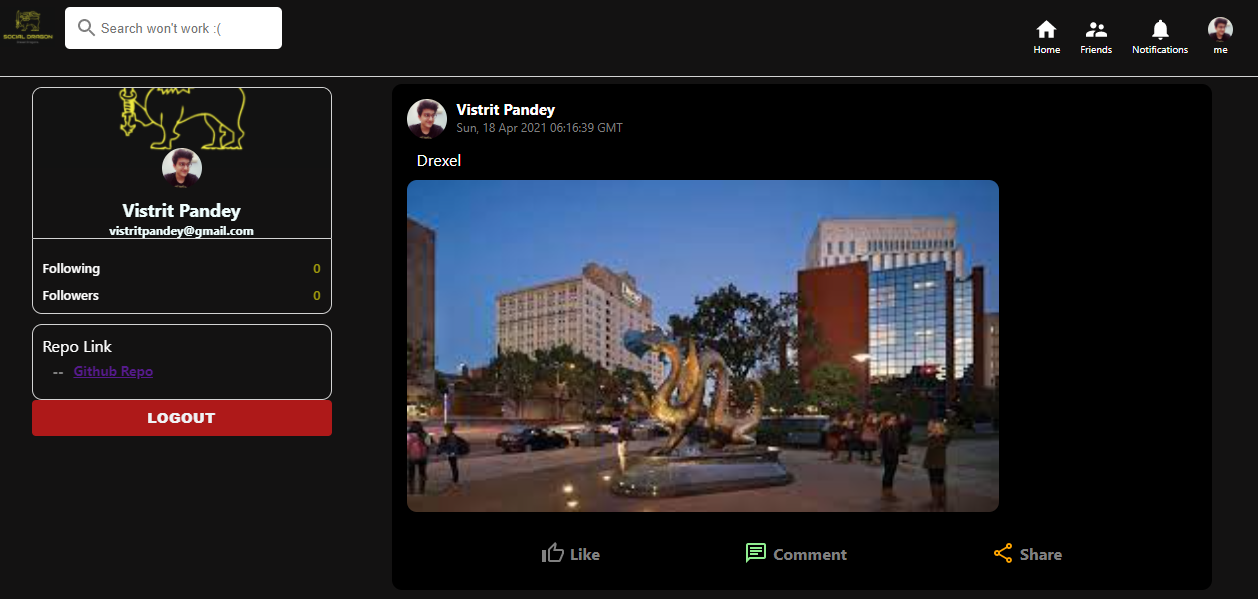The image size is (1258, 599).
Task: Click the Share label on the post
Action: [1041, 554]
